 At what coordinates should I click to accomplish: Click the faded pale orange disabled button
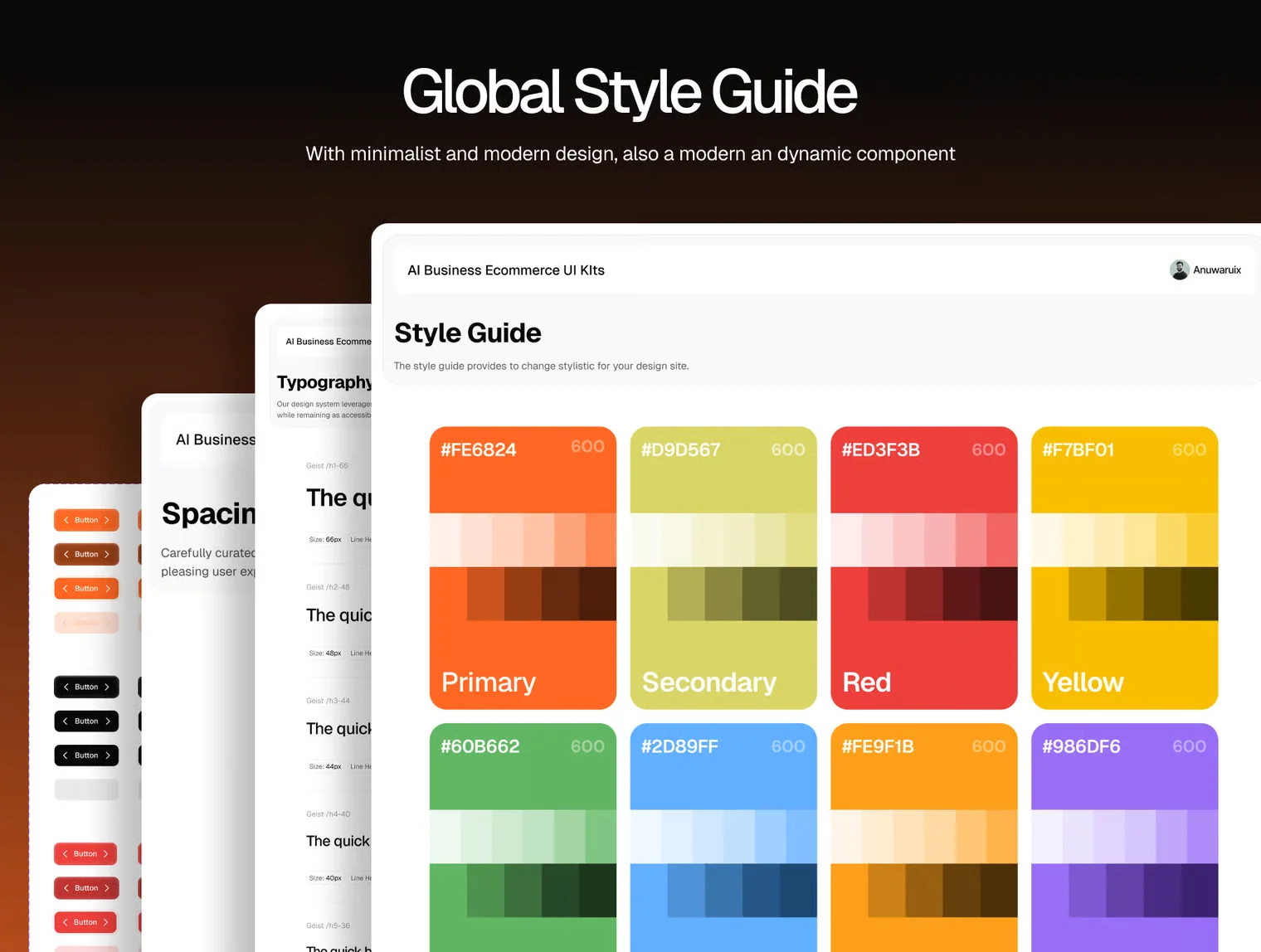pos(86,622)
